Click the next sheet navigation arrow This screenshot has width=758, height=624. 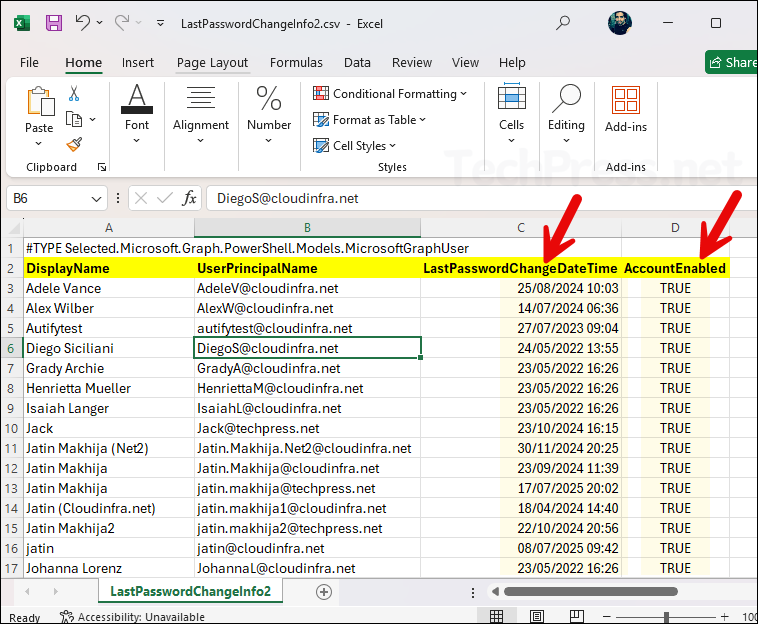tap(56, 592)
